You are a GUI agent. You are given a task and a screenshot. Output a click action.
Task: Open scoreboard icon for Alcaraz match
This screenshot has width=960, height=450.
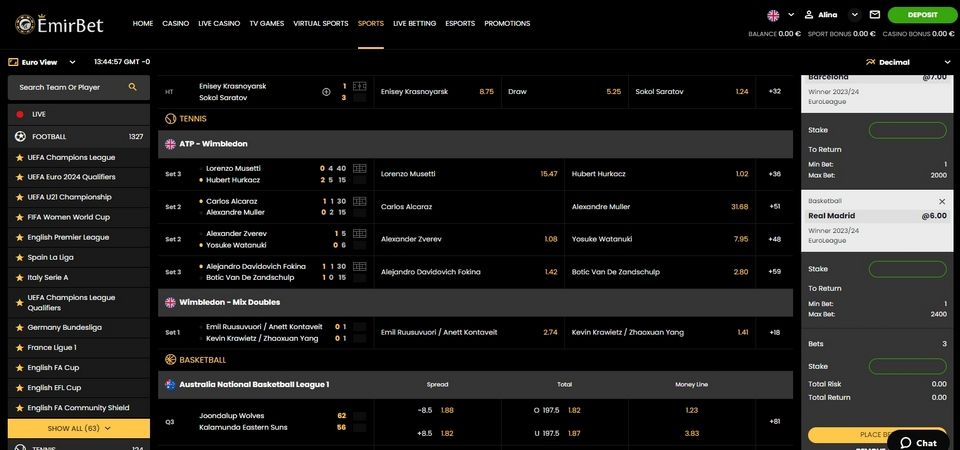(x=360, y=201)
